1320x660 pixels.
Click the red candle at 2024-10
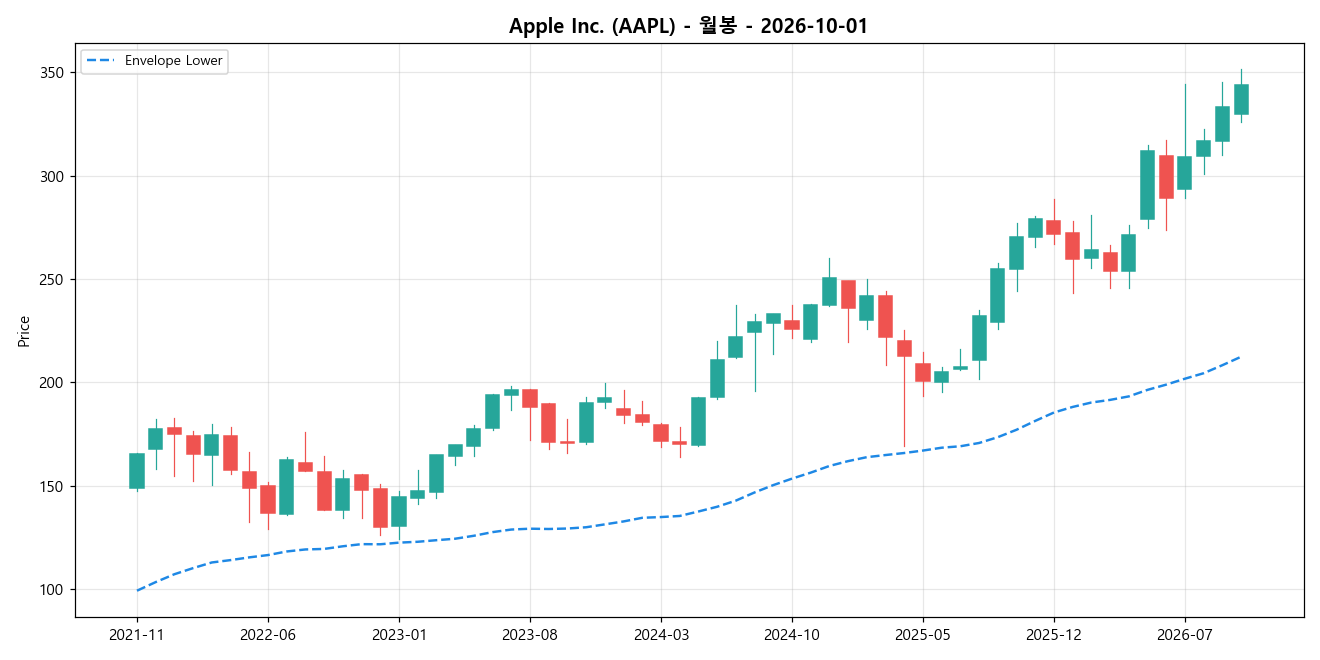tap(792, 325)
